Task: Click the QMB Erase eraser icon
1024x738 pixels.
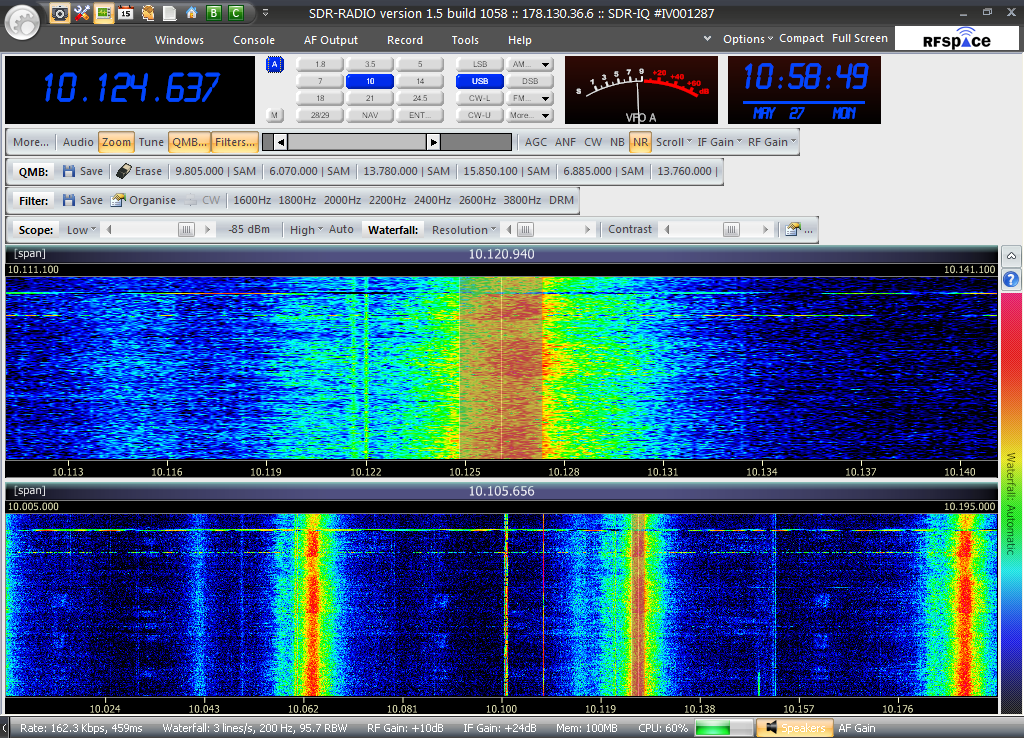Action: pos(124,171)
